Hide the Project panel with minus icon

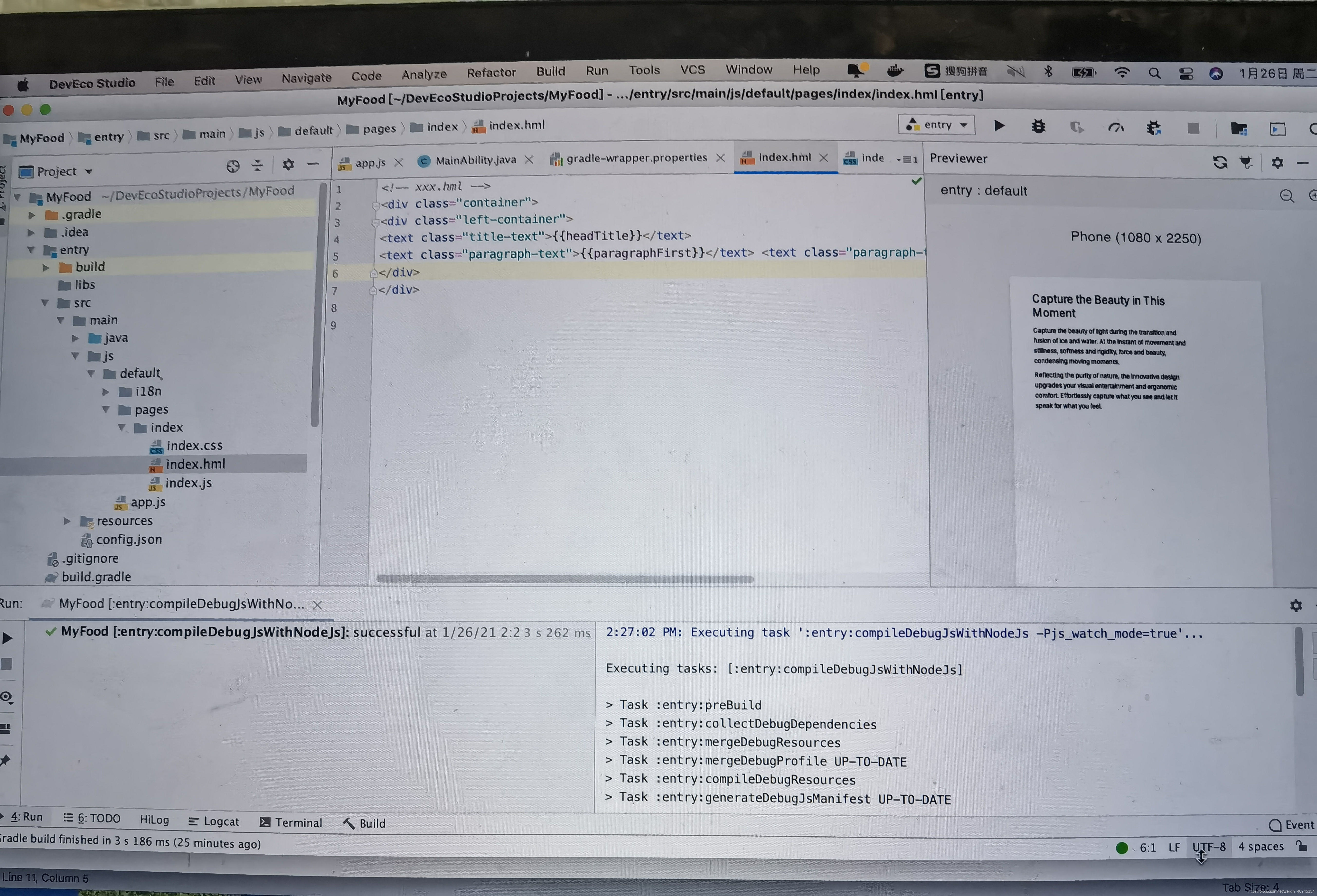point(313,164)
